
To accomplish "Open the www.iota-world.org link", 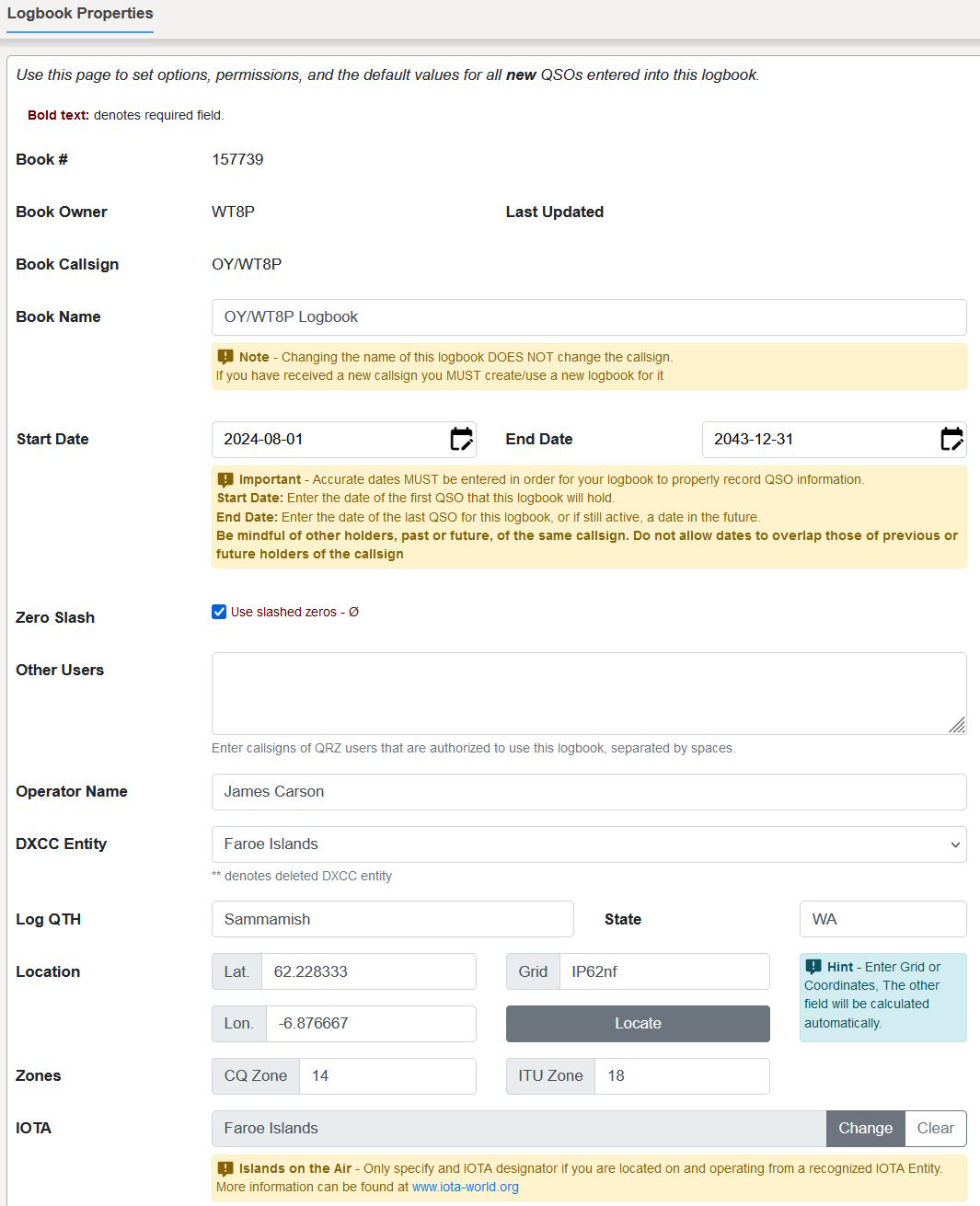I will coord(465,1187).
